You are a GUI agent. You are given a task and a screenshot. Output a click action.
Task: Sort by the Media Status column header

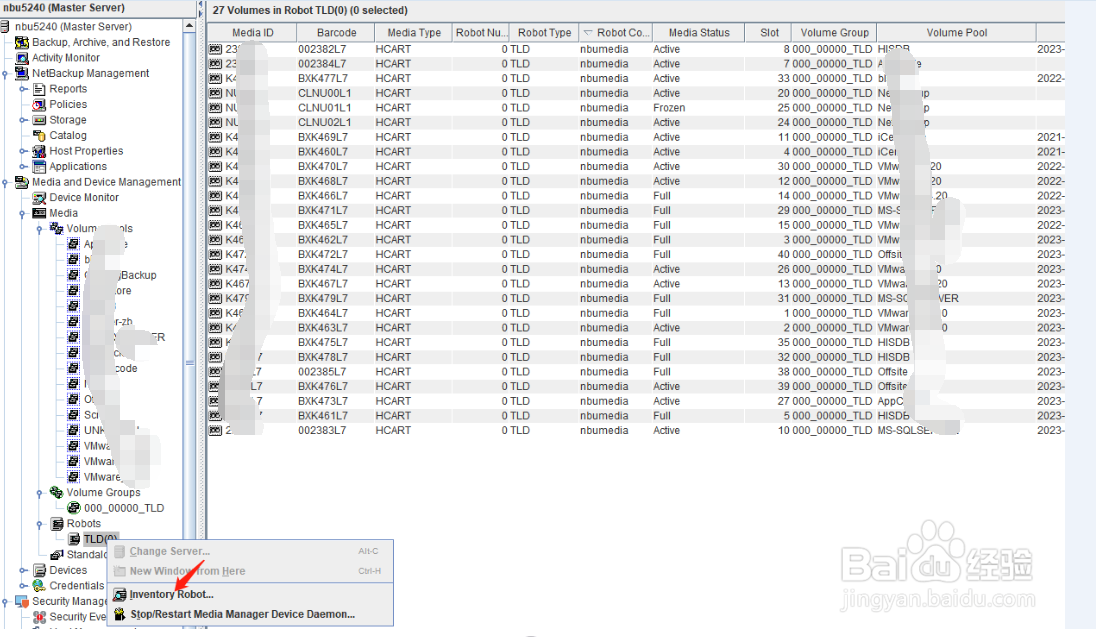pyautogui.click(x=698, y=33)
